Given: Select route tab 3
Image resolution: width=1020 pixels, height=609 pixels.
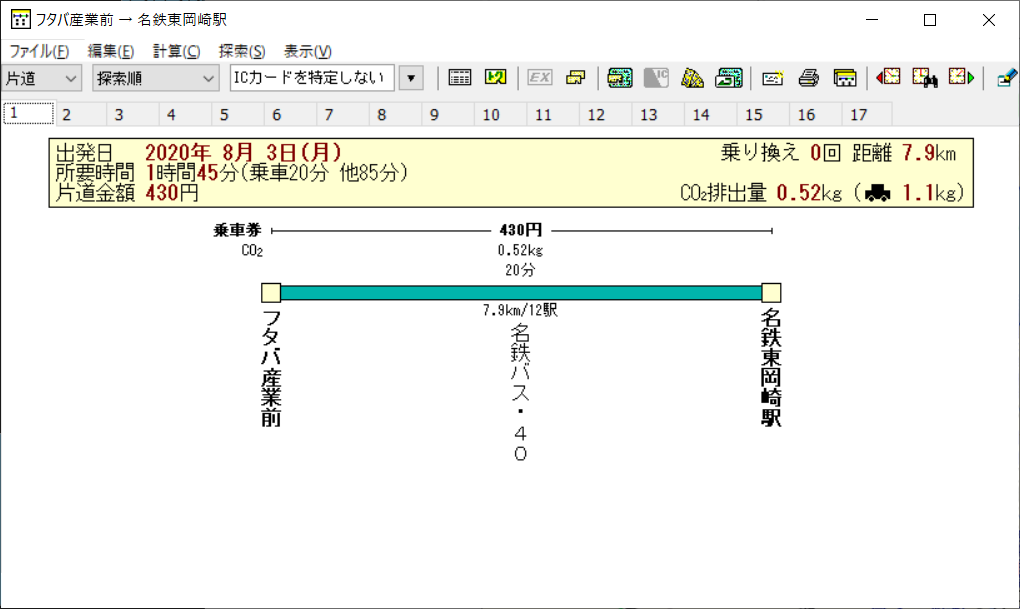Looking at the screenshot, I should pyautogui.click(x=133, y=115).
